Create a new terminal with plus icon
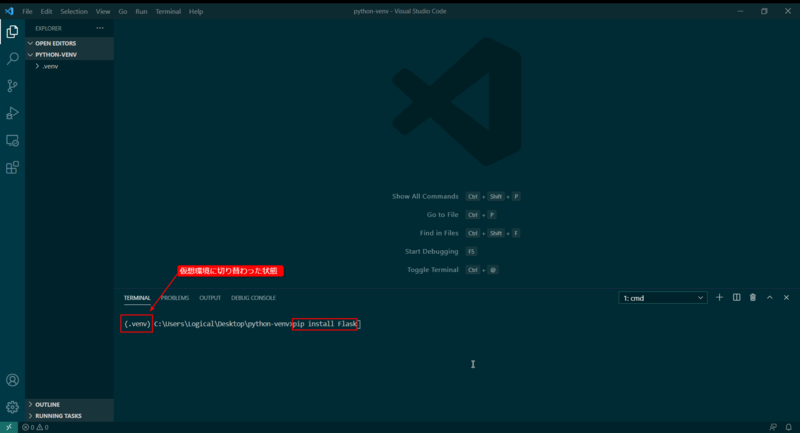This screenshot has width=800, height=433. pos(719,297)
